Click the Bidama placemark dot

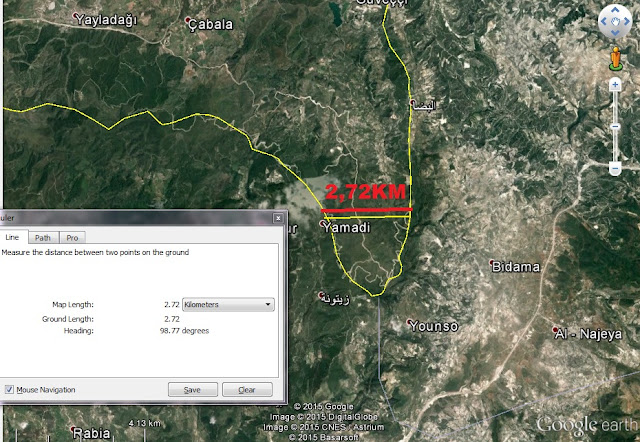click(492, 262)
